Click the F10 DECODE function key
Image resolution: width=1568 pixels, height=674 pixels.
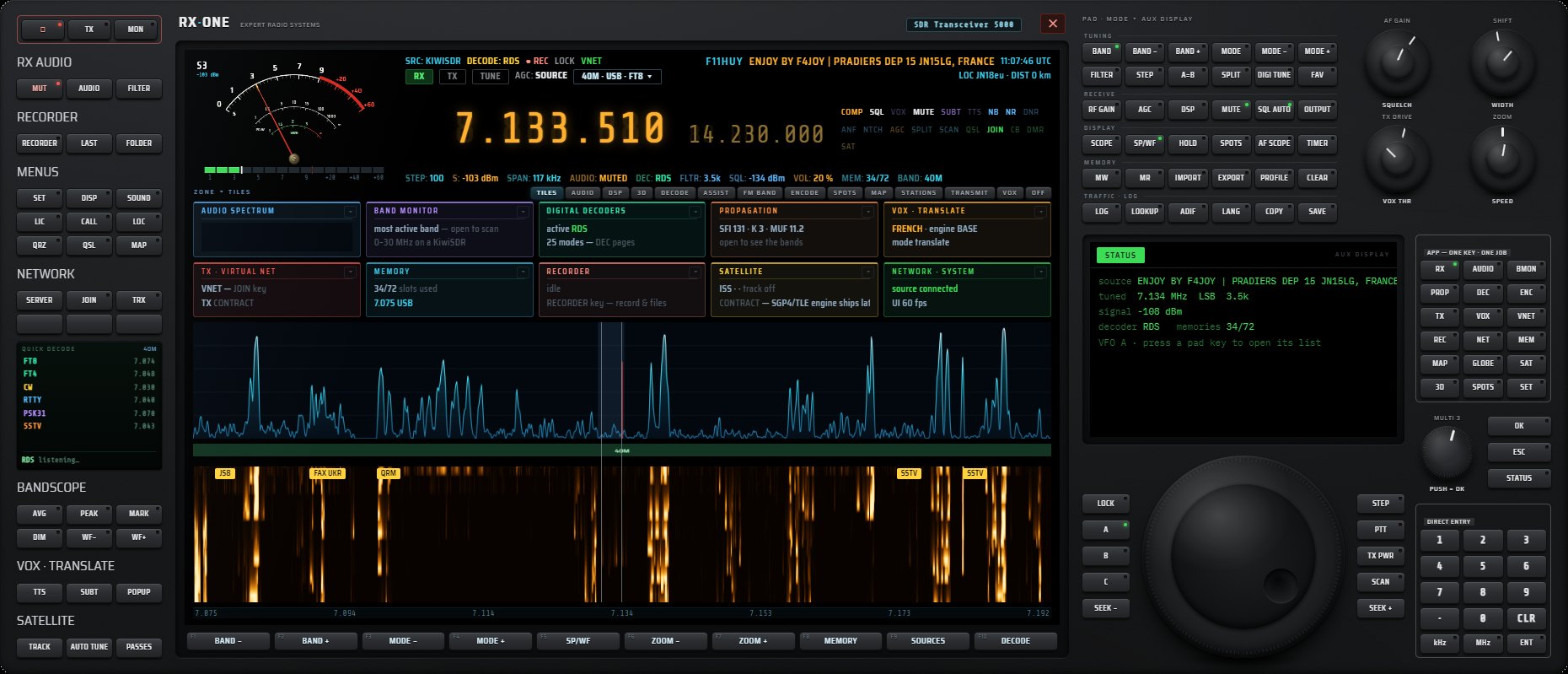[1015, 641]
